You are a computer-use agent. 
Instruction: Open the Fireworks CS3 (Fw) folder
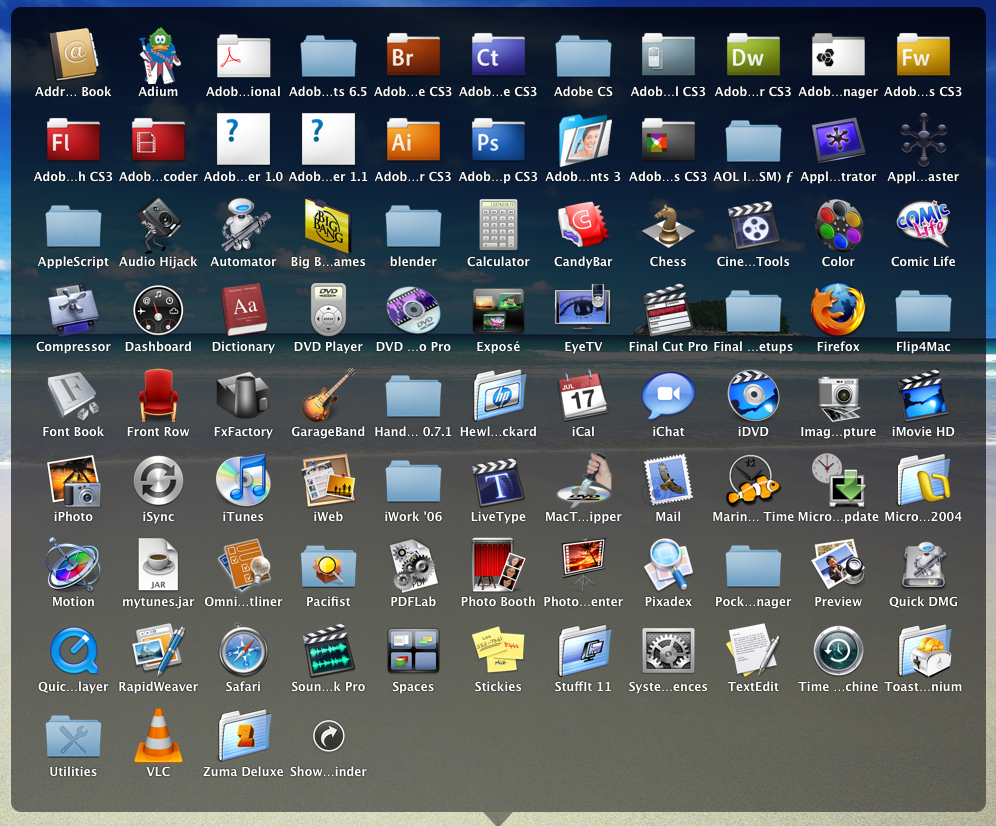coord(923,55)
